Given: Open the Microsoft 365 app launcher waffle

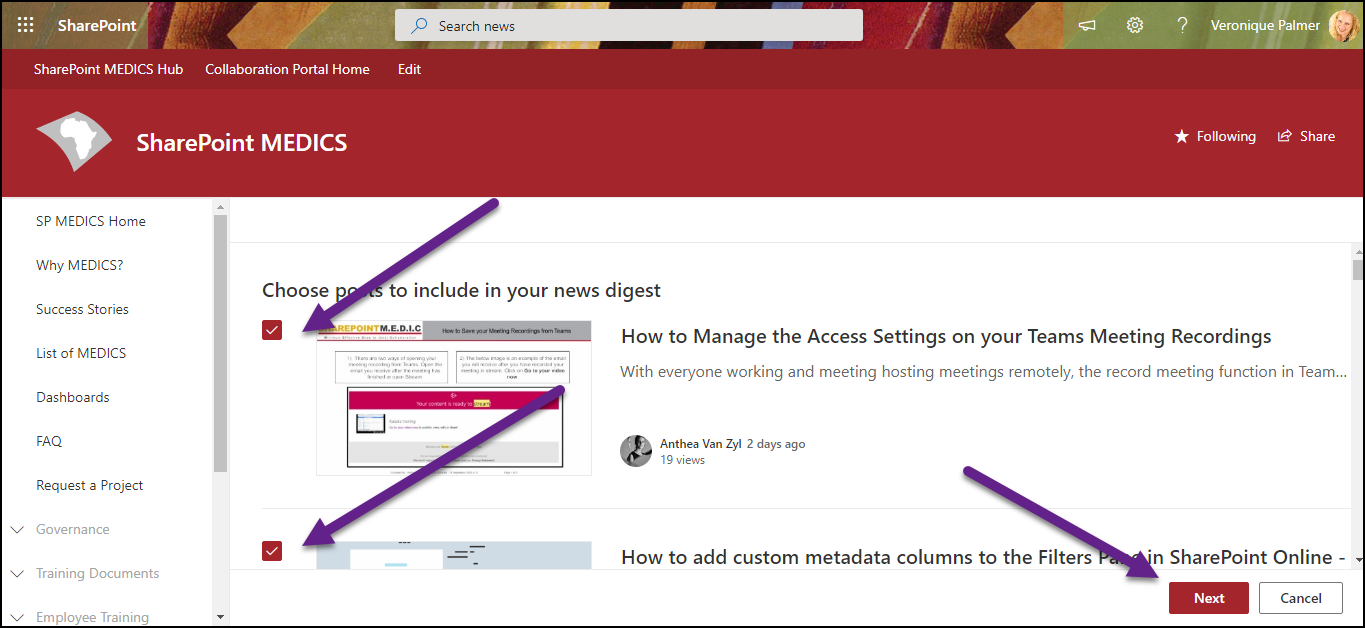Looking at the screenshot, I should pyautogui.click(x=25, y=24).
